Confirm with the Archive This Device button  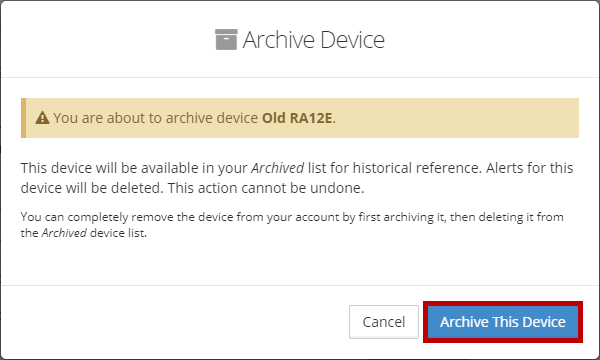point(502,322)
